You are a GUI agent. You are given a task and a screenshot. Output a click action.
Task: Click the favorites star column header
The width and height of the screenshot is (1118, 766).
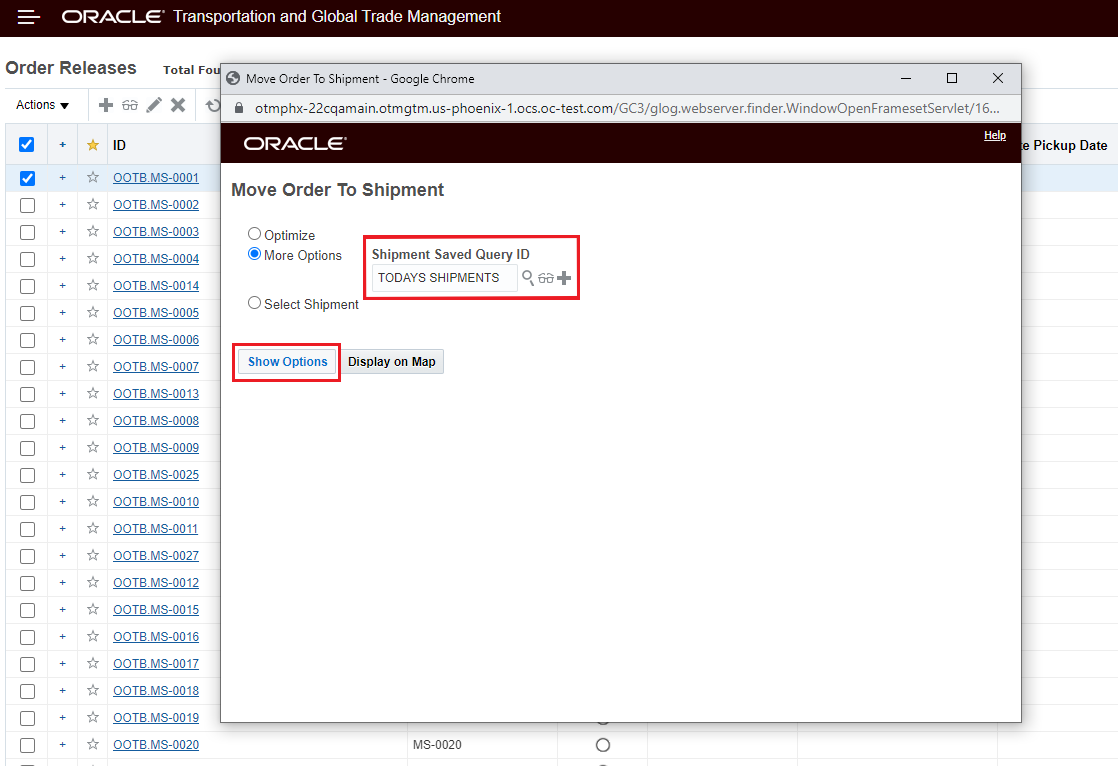[93, 145]
